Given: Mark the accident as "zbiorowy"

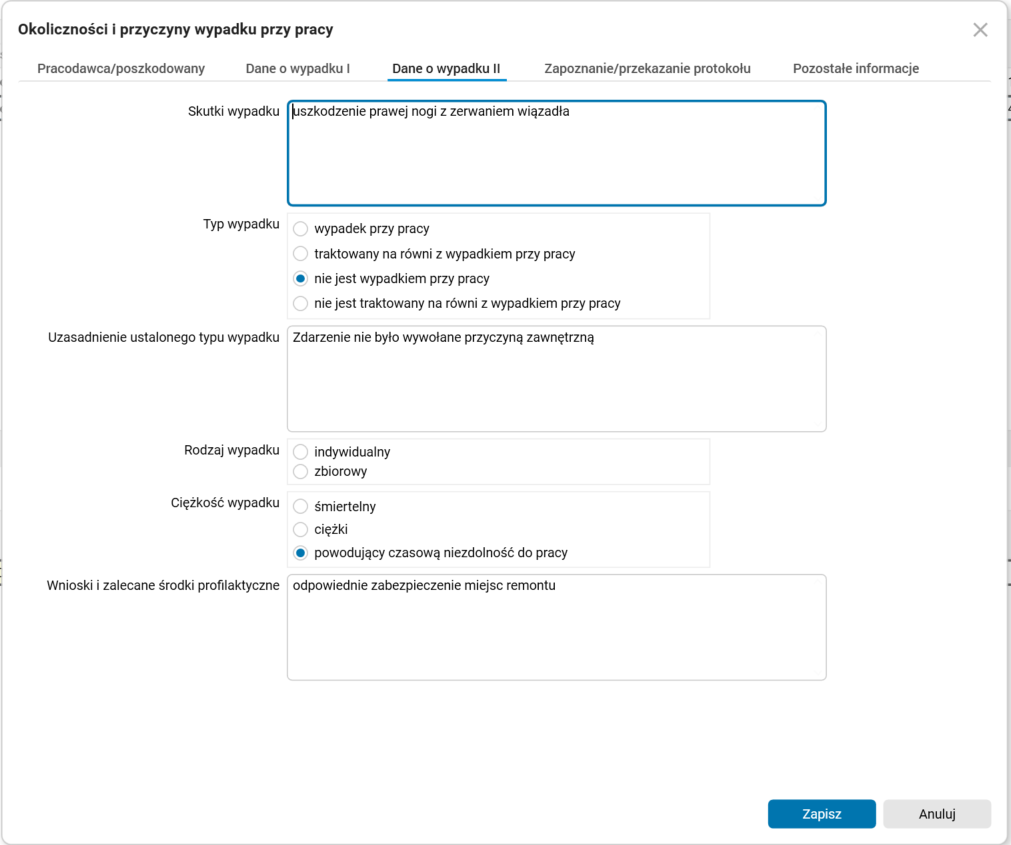Looking at the screenshot, I should pos(300,471).
